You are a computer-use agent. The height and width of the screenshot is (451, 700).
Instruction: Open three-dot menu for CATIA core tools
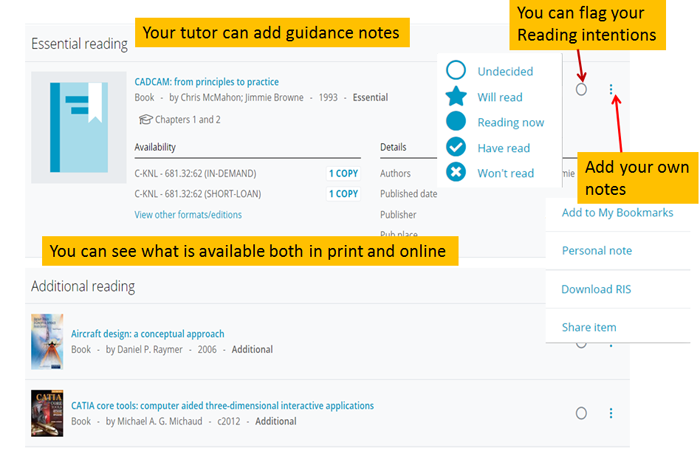coord(611,413)
